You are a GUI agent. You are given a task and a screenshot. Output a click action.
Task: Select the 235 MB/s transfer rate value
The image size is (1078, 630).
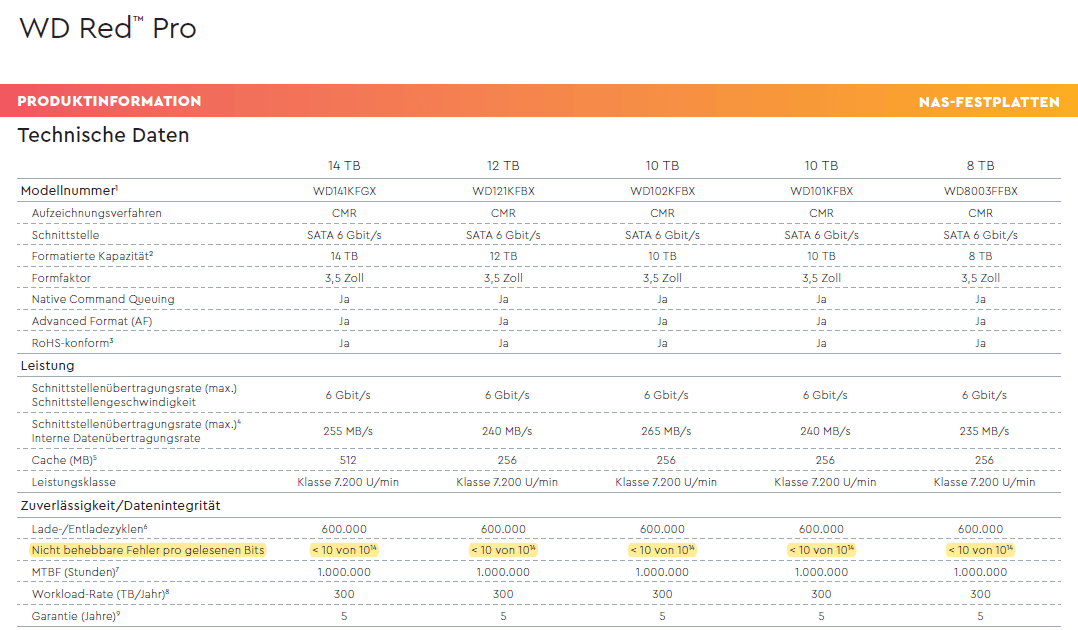point(984,431)
